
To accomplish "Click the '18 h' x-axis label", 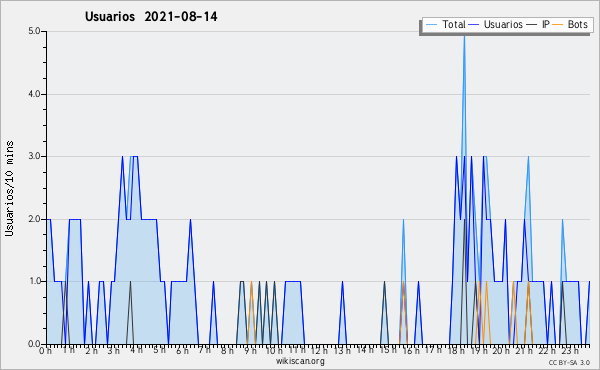I will point(457,351).
